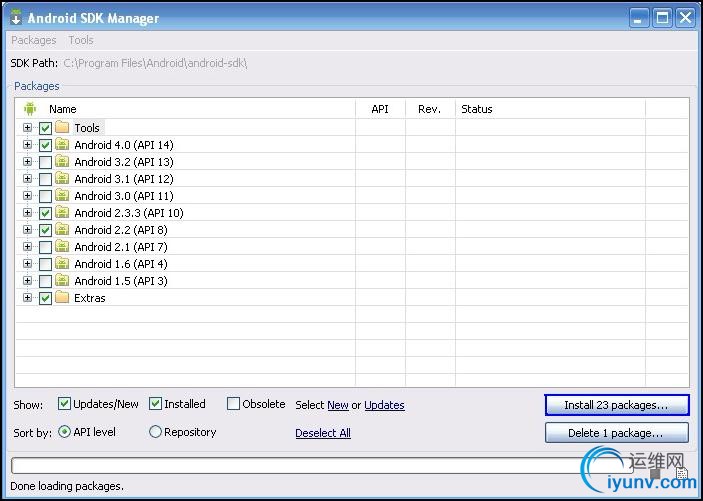
Task: Uncheck the Android 4.0 (API 14) checkbox
Action: [x=45, y=145]
